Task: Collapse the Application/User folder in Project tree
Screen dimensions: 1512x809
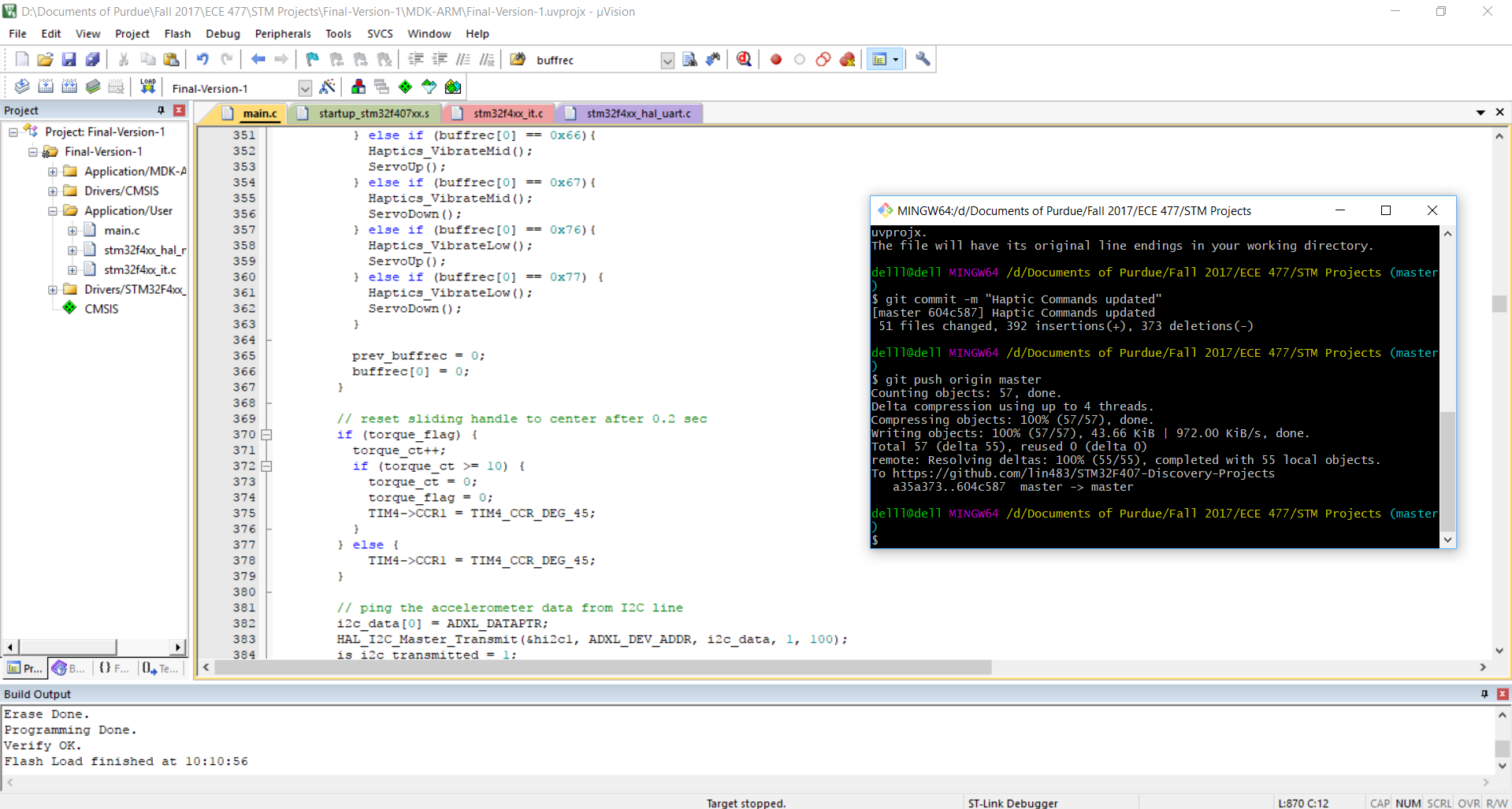Action: (52, 210)
